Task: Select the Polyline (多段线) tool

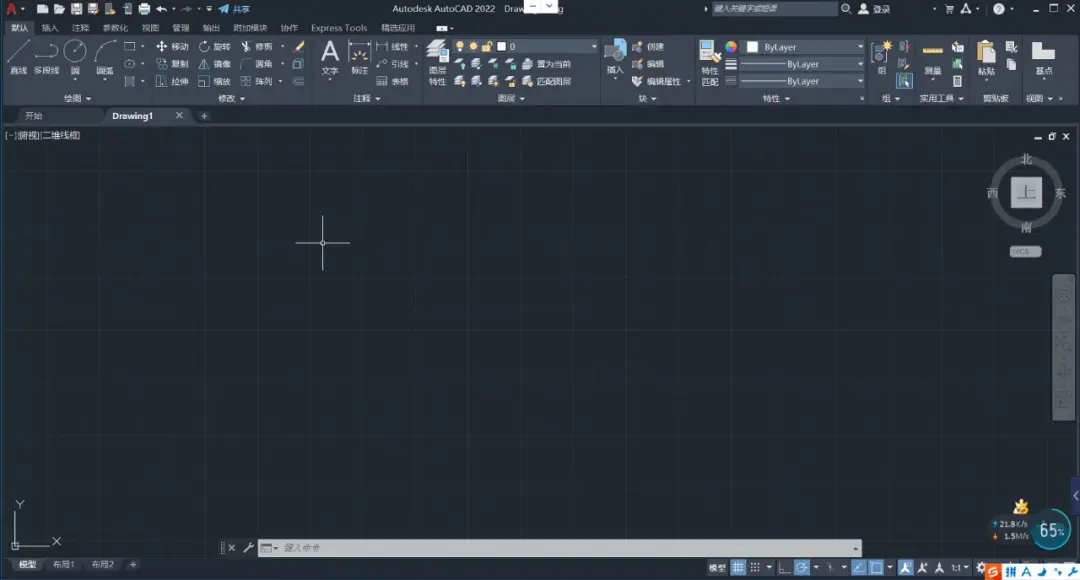Action: [46, 57]
